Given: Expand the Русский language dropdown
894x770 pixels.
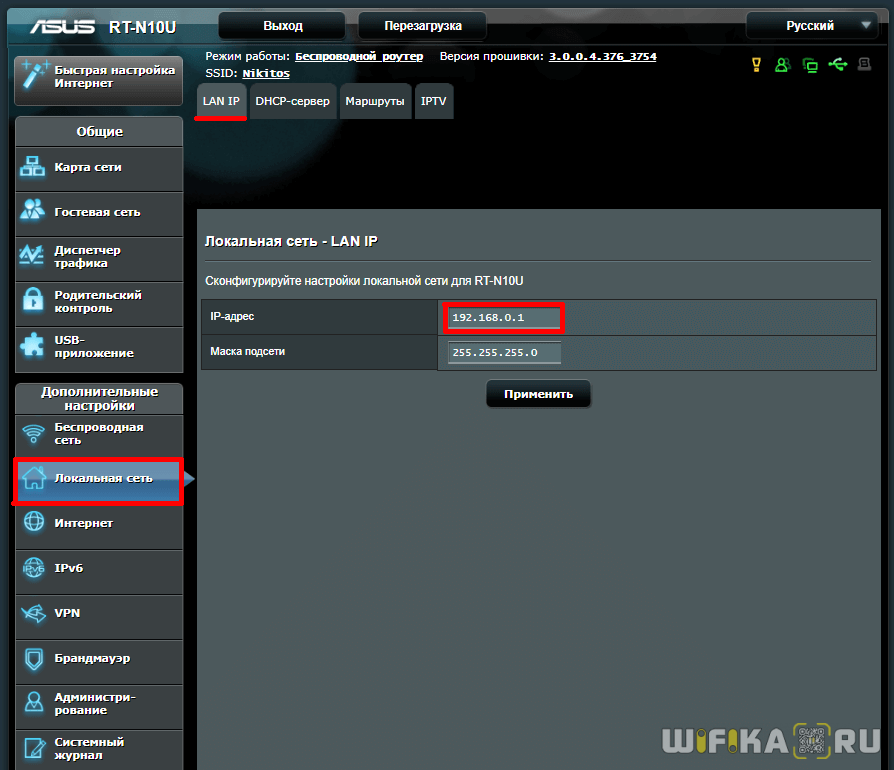Looking at the screenshot, I should 812,26.
